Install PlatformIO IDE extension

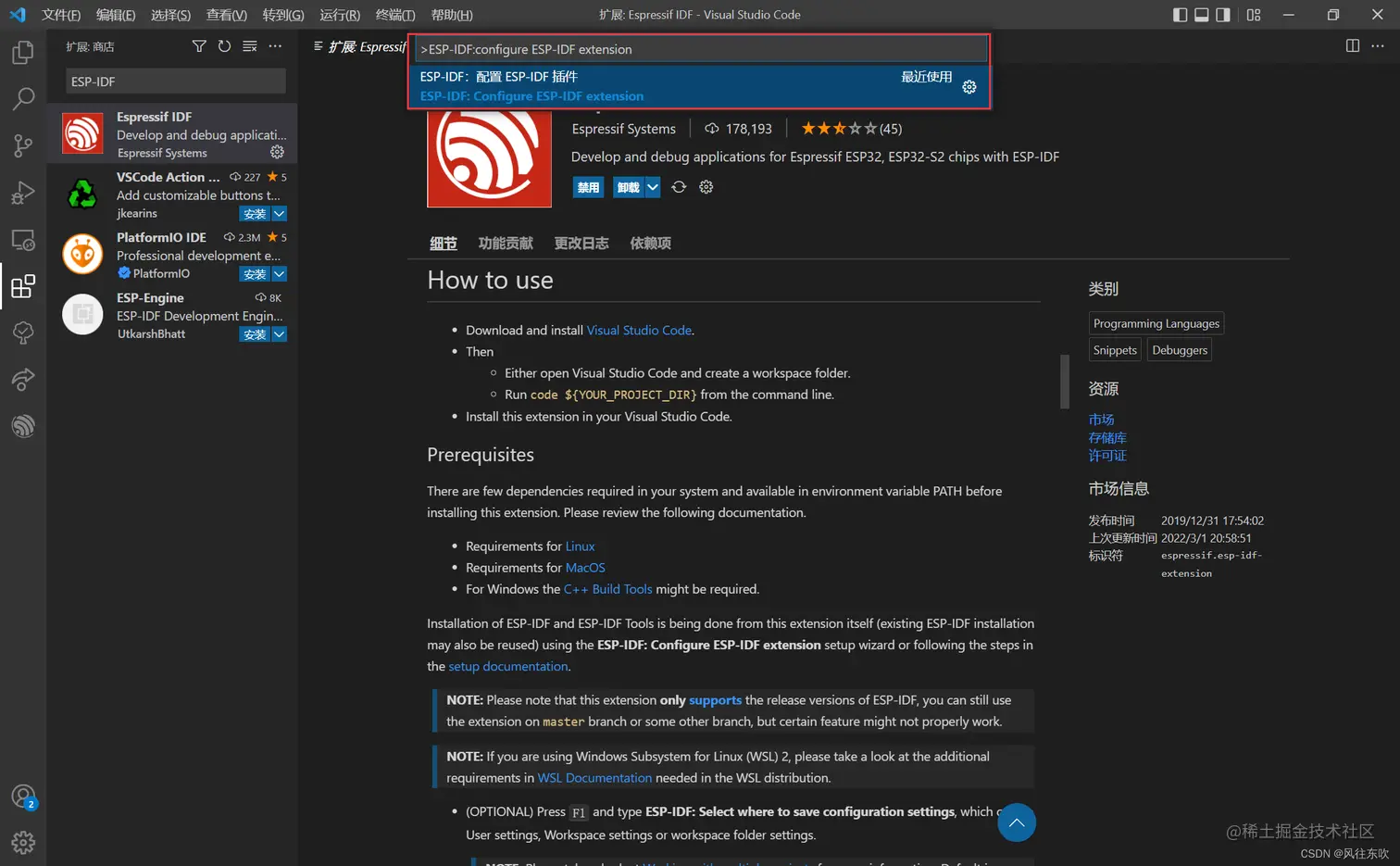(255, 274)
